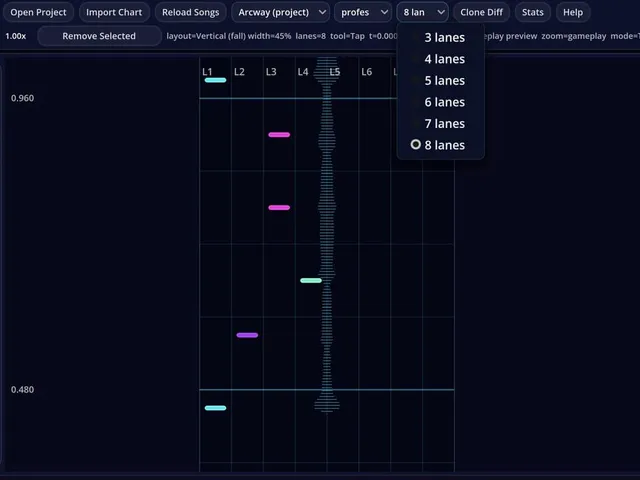The height and width of the screenshot is (480, 640).
Task: Click the Clone Diff button
Action: pos(481,12)
